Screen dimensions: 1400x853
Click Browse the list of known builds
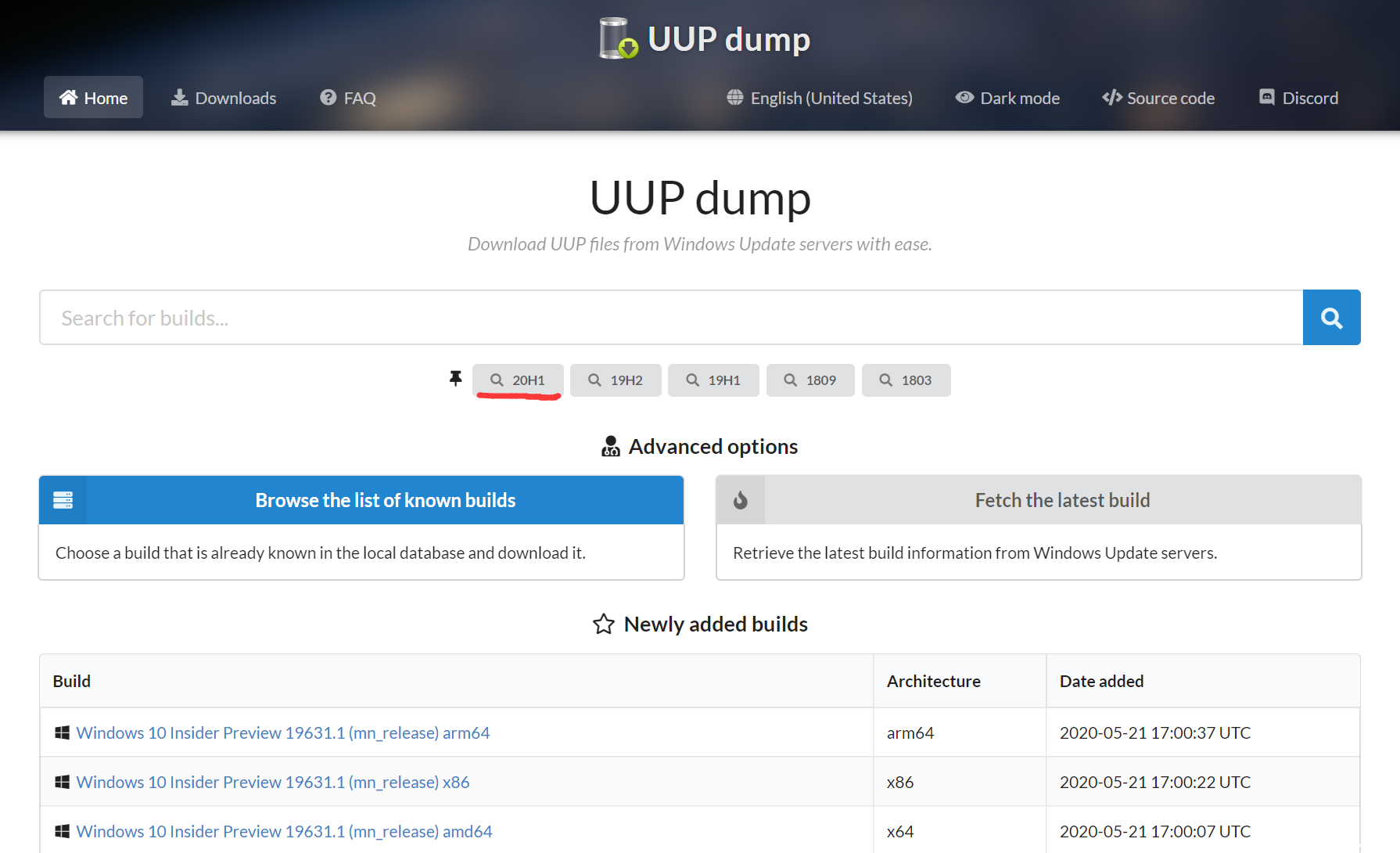click(385, 500)
